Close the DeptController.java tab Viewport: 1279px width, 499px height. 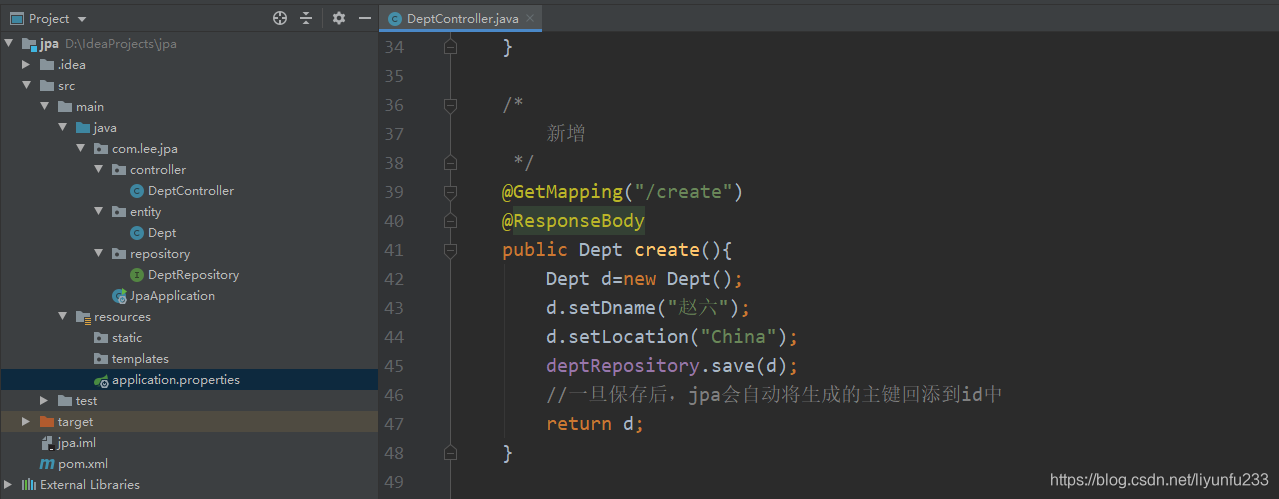[530, 18]
